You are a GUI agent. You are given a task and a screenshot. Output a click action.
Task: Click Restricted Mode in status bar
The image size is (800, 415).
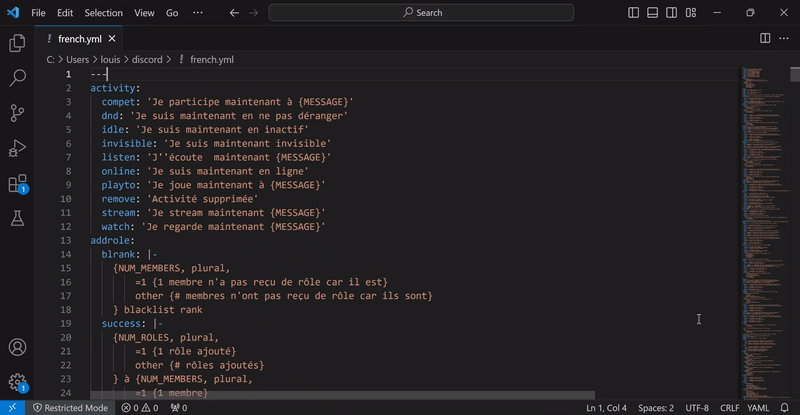click(70, 408)
